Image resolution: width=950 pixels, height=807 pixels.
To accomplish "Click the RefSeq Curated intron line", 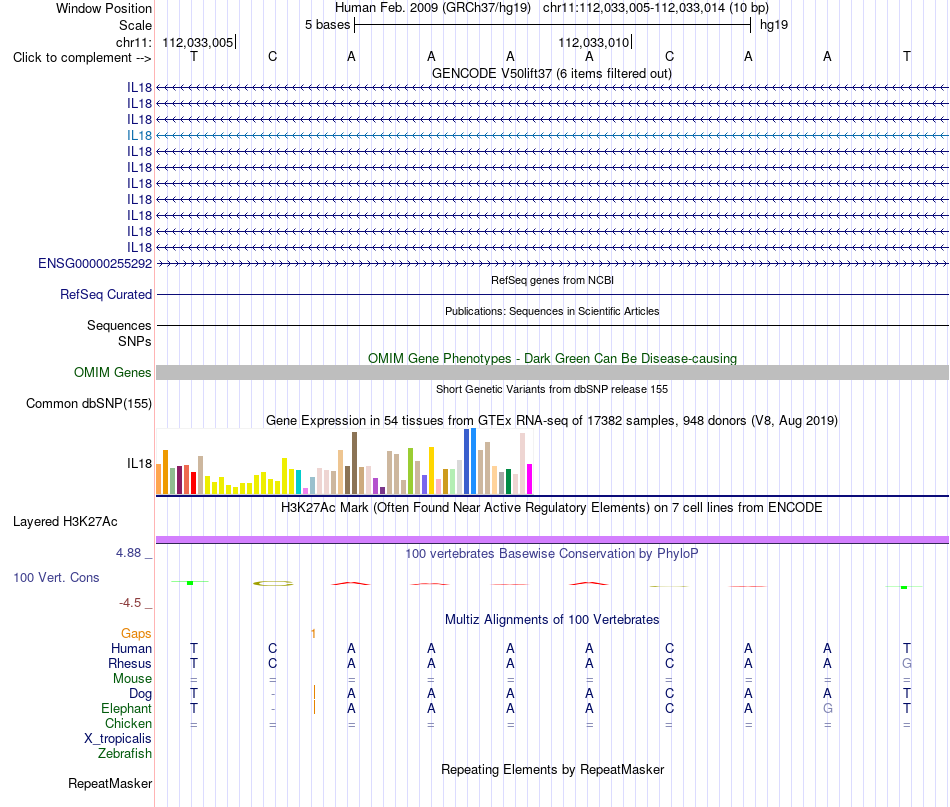I will [x=552, y=295].
